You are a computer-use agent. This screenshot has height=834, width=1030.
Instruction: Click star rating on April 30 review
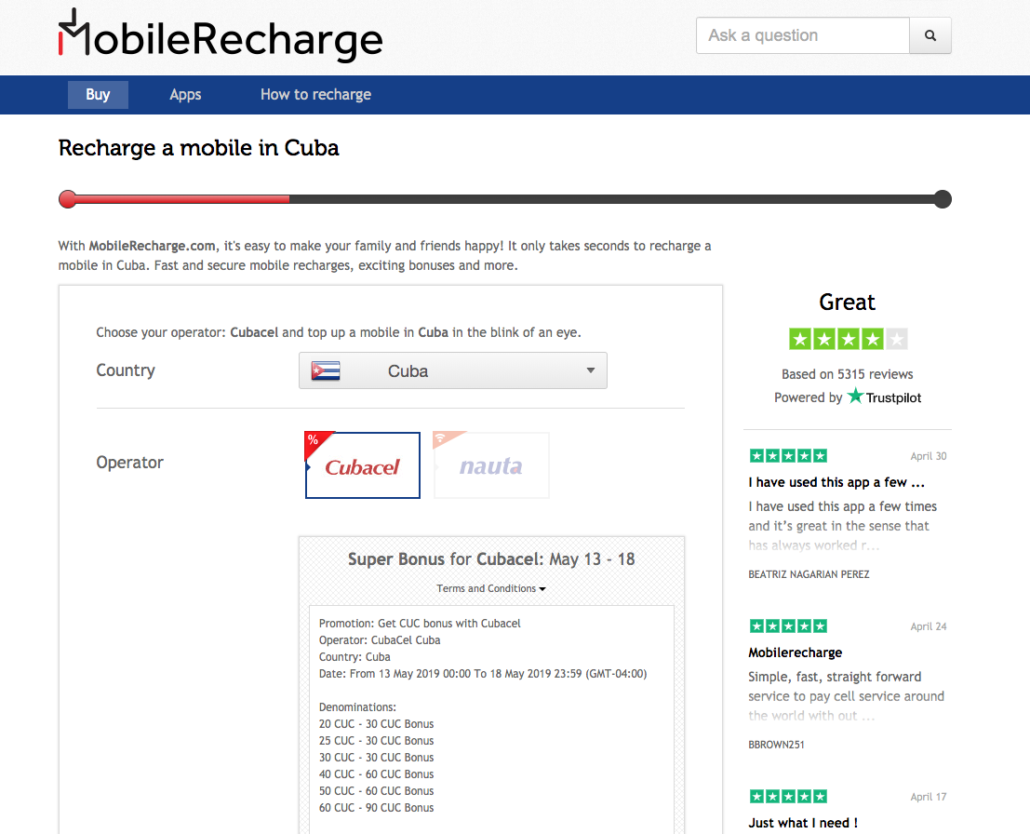point(788,456)
